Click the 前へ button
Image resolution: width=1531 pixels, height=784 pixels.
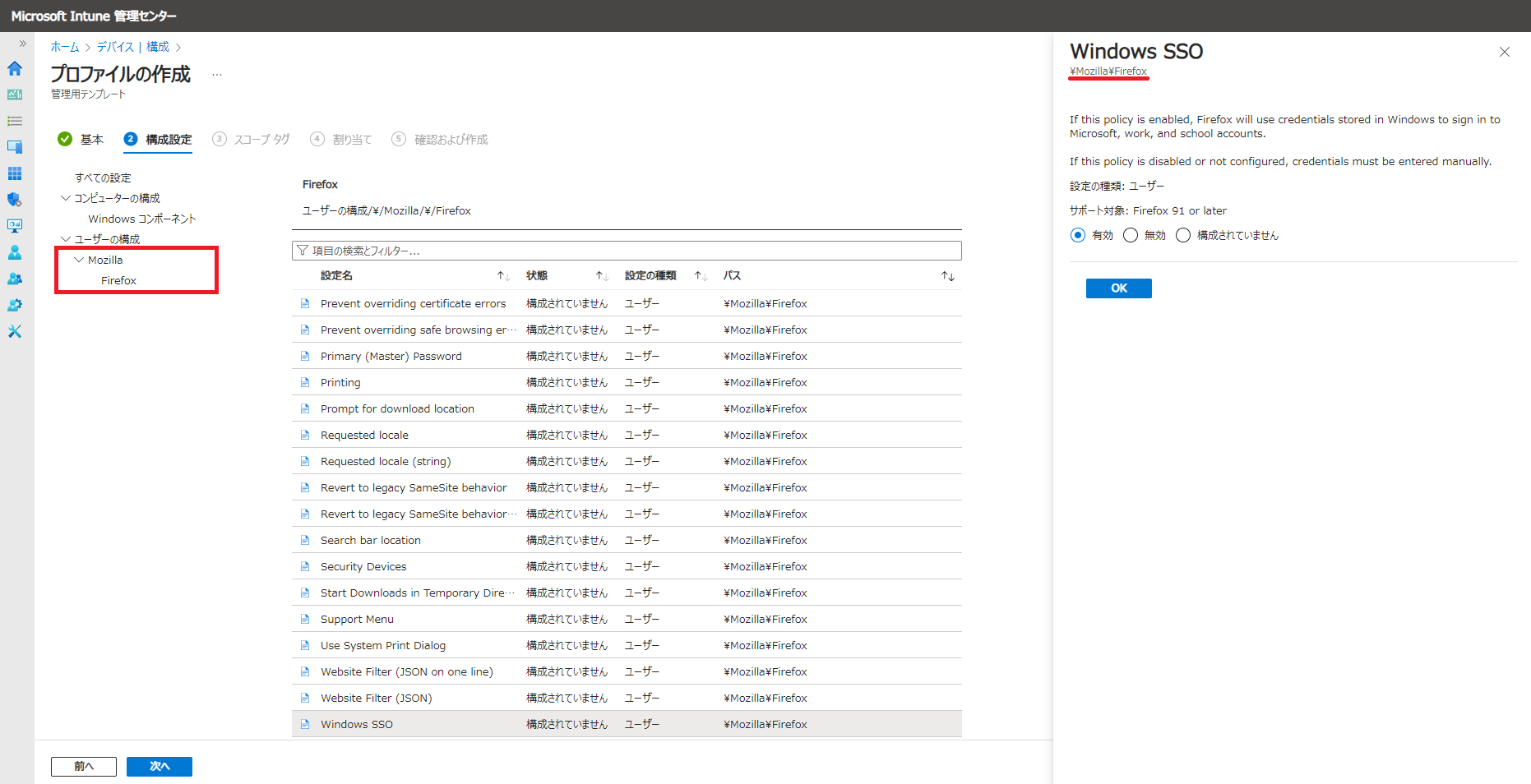[84, 767]
